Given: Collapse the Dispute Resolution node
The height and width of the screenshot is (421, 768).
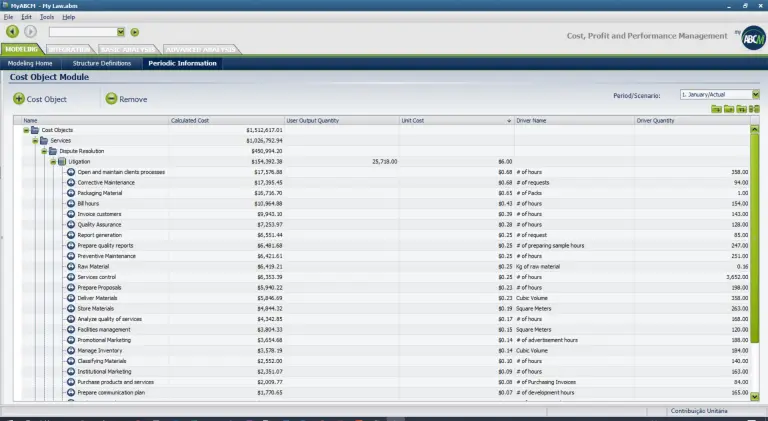Looking at the screenshot, I should 42,151.
